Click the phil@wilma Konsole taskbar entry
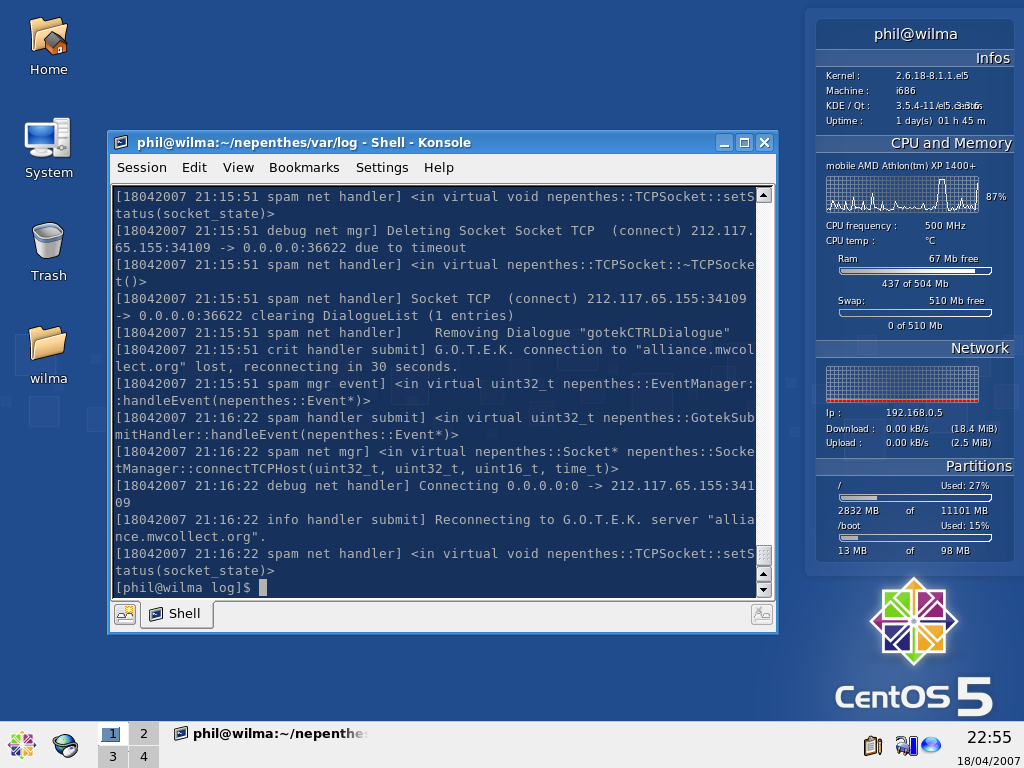The height and width of the screenshot is (768, 1024). (270, 734)
